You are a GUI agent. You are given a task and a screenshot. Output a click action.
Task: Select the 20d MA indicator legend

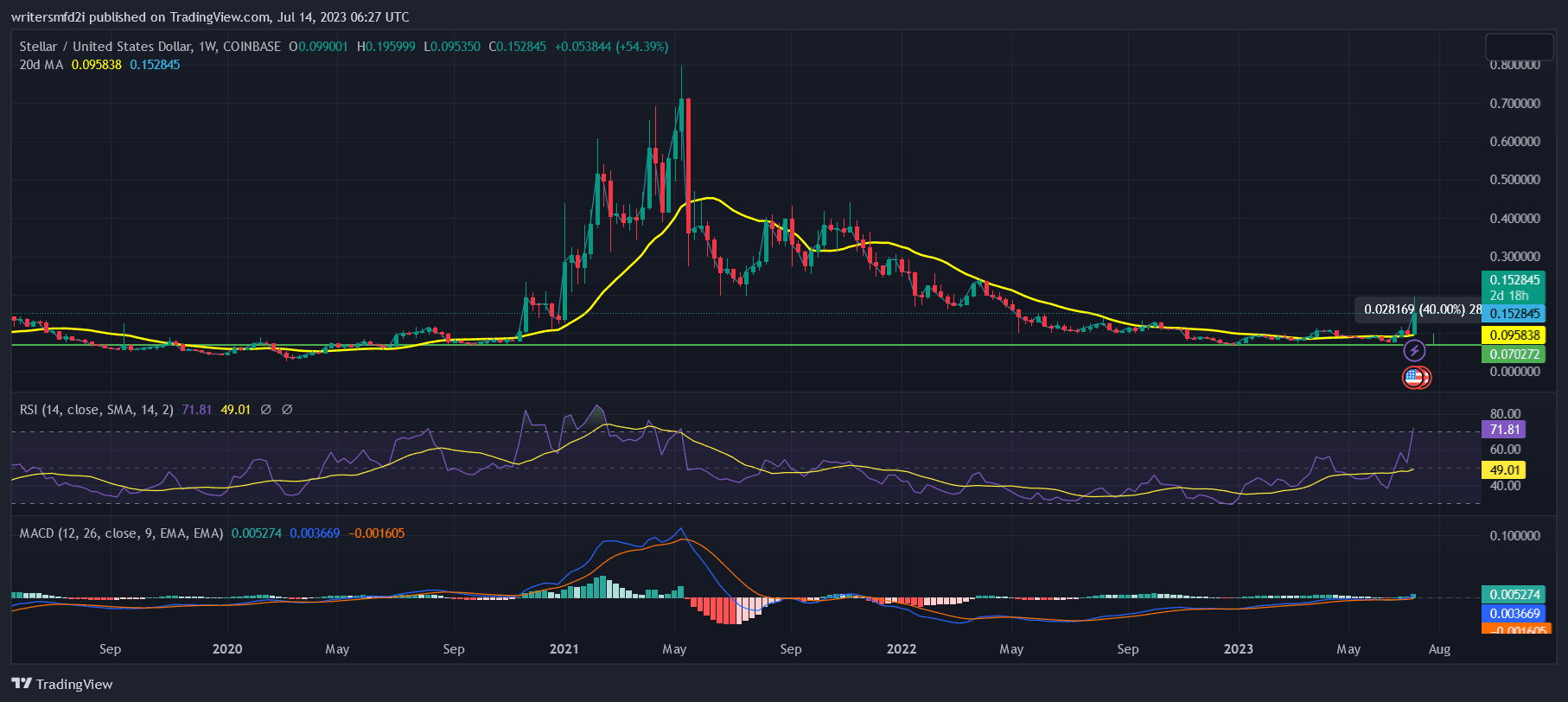[41, 65]
